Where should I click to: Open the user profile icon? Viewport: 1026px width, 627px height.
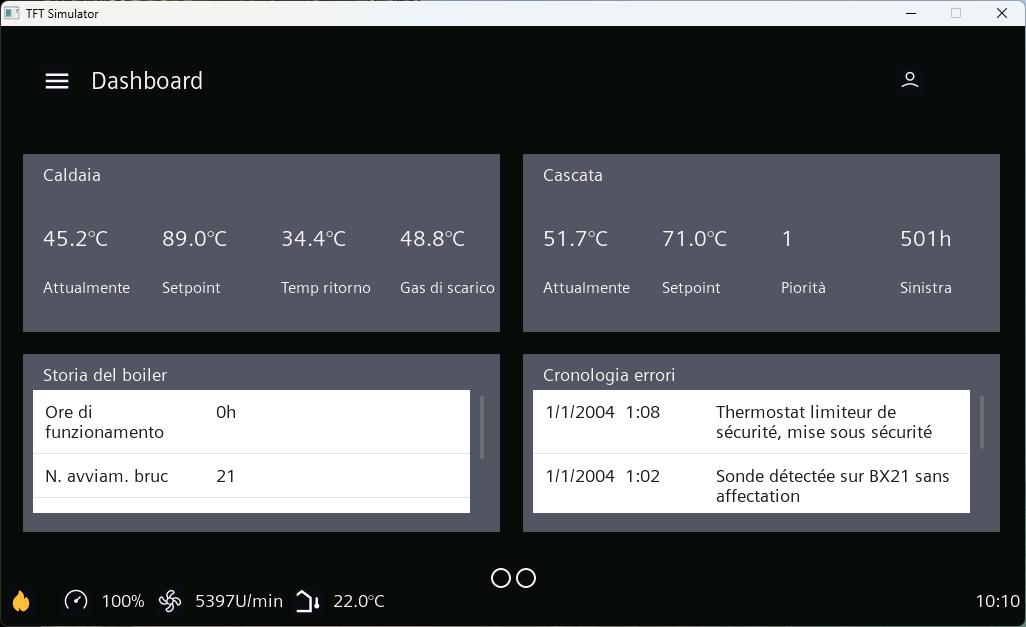point(910,81)
